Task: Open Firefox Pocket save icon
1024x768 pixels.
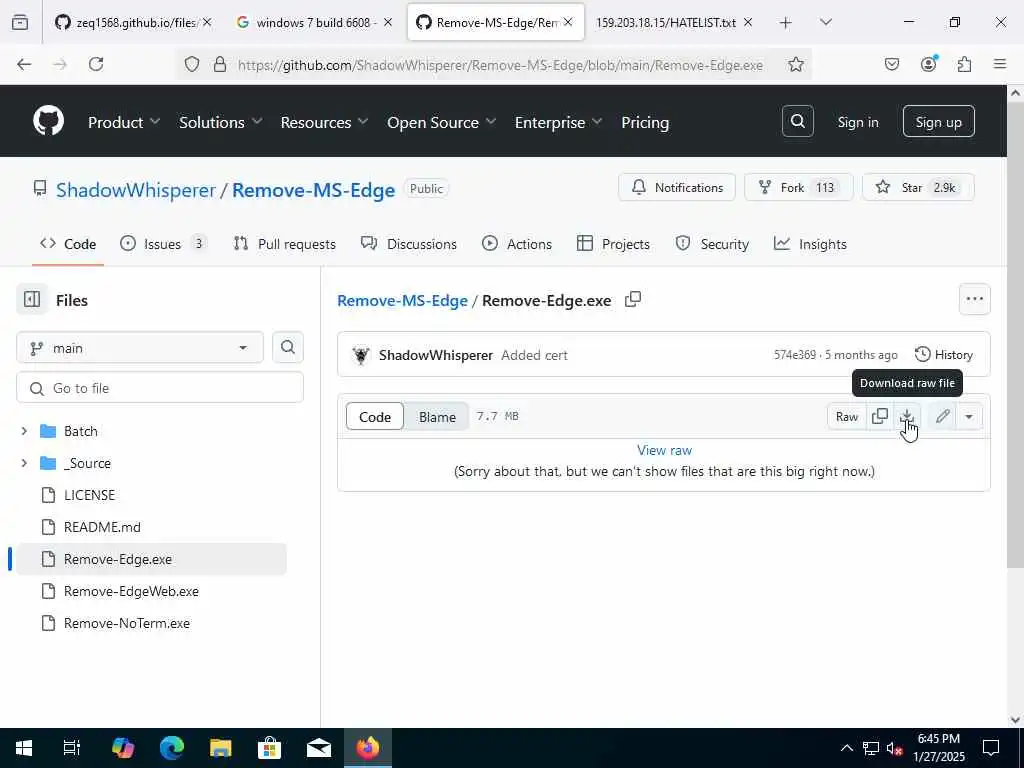Action: click(891, 64)
